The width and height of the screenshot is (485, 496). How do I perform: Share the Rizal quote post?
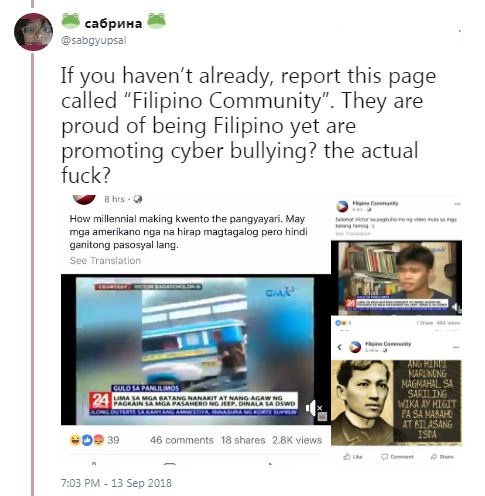(x=442, y=457)
